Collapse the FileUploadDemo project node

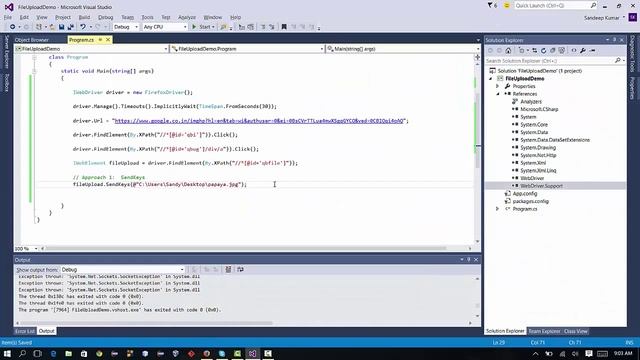[491, 79]
